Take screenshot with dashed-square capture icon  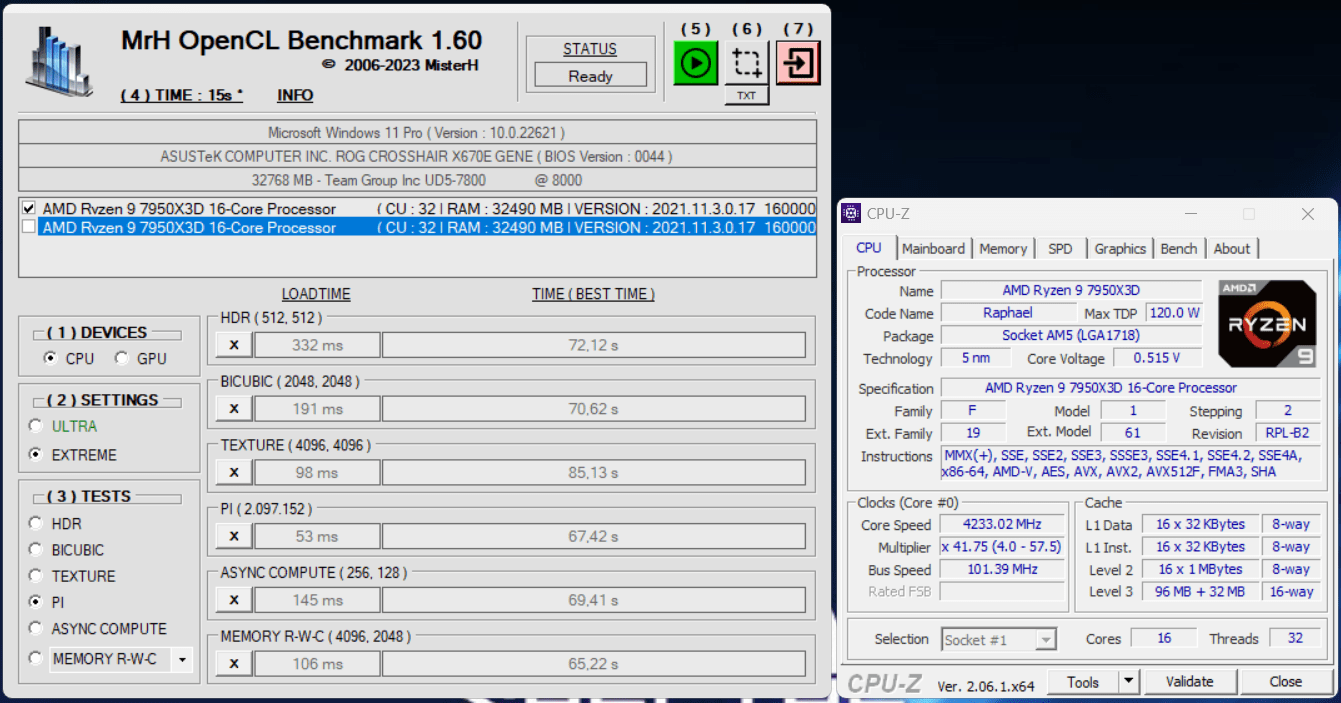746,63
